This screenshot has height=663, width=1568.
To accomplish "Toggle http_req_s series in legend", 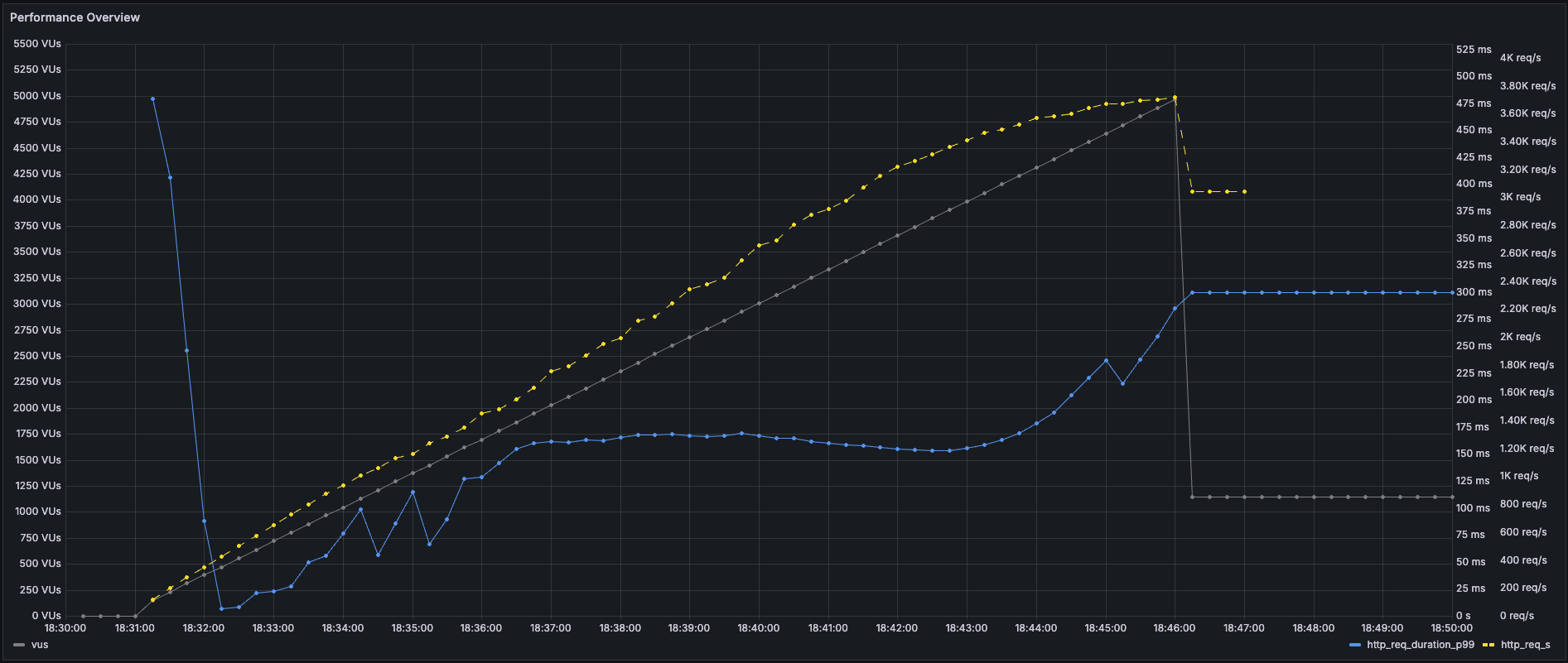I will pos(1525,645).
